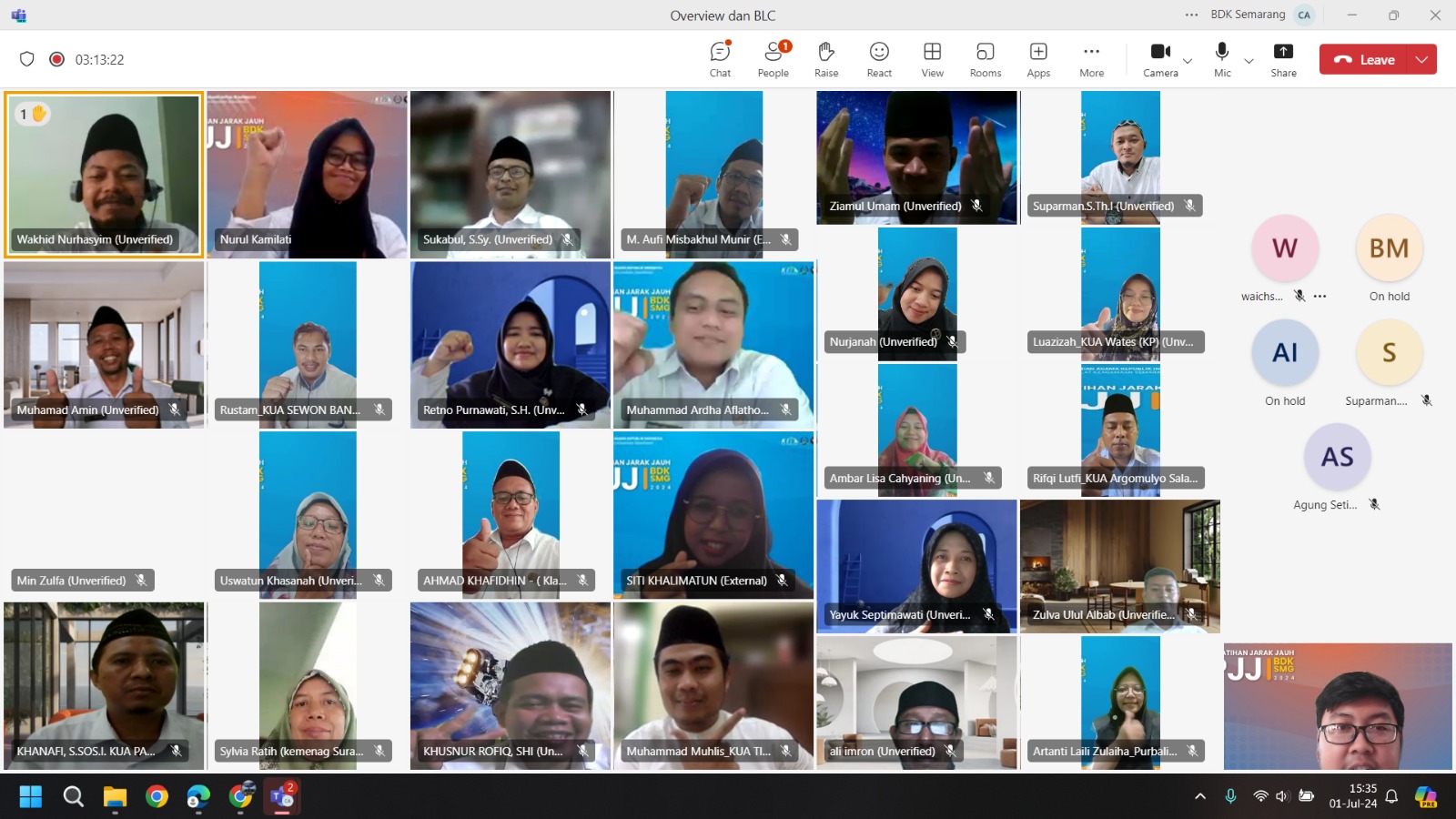Select Yayuk Septimawati's video tile
Screen dimensions: 1456x819
pos(916,566)
